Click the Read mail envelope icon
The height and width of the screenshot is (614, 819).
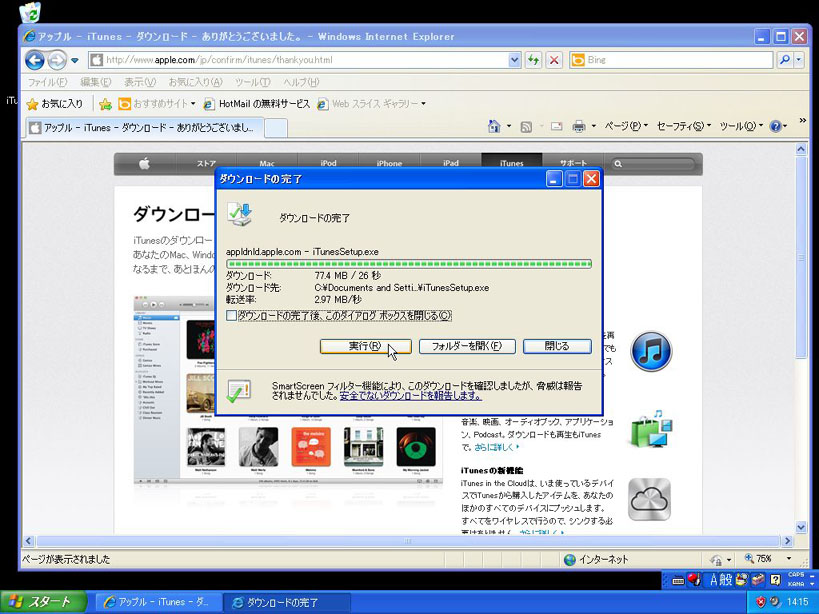tap(556, 126)
